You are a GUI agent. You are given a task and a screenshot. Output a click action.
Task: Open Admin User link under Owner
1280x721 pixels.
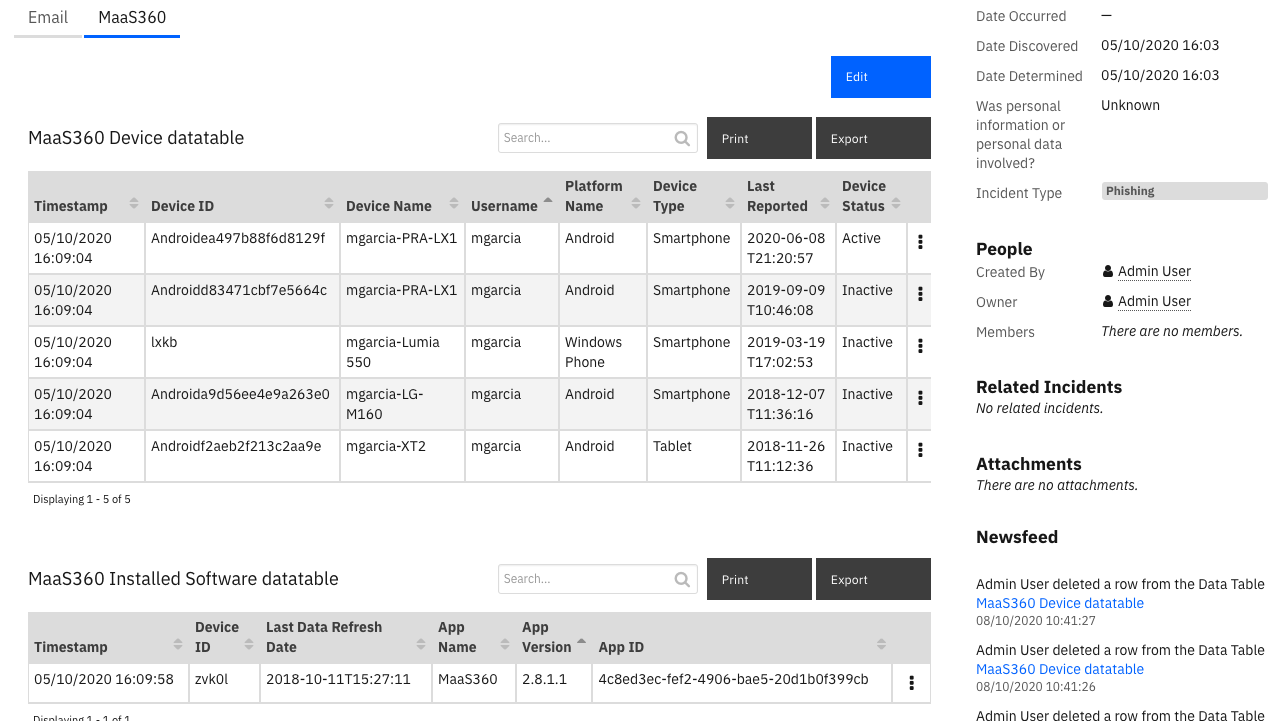coord(1154,301)
